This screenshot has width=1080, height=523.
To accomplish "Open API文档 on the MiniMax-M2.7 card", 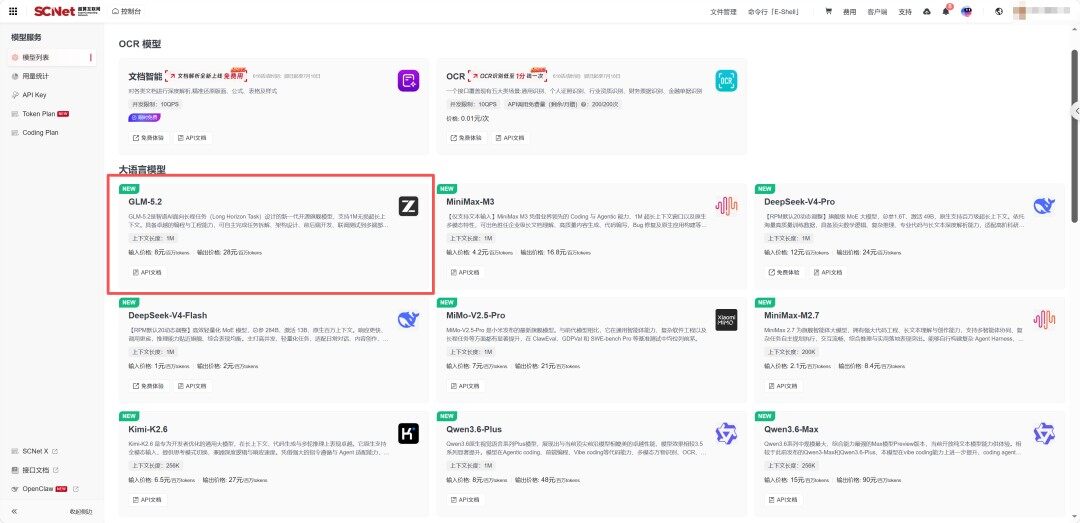I will click(785, 386).
